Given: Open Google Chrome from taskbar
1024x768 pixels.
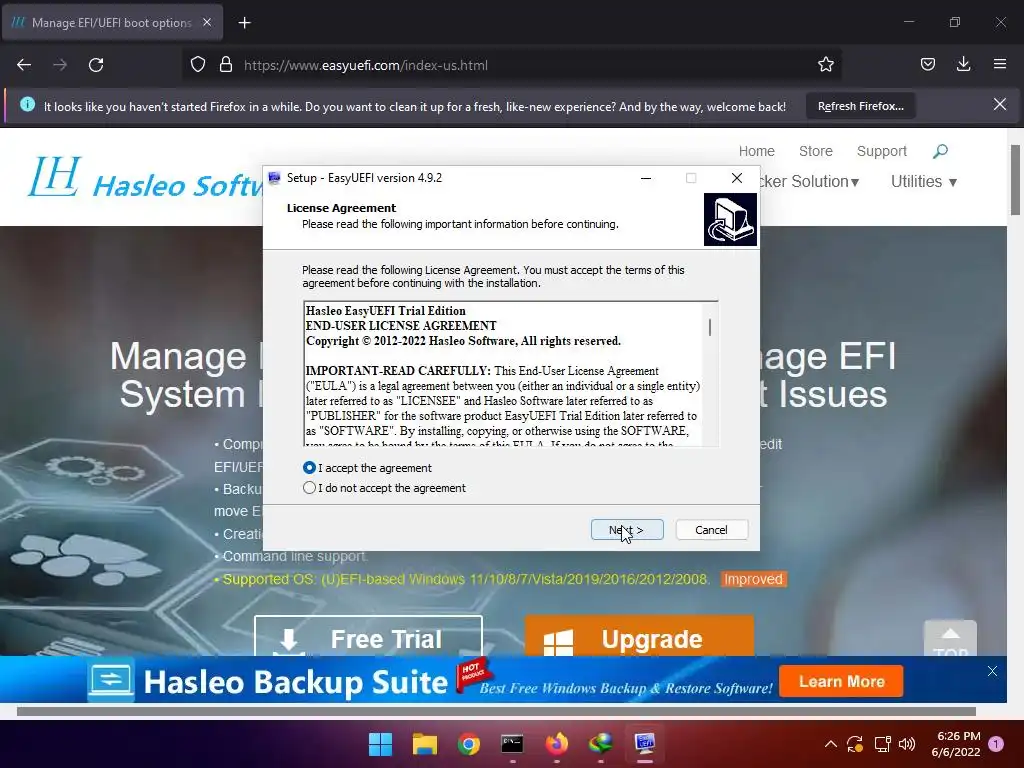Looking at the screenshot, I should pyautogui.click(x=468, y=744).
